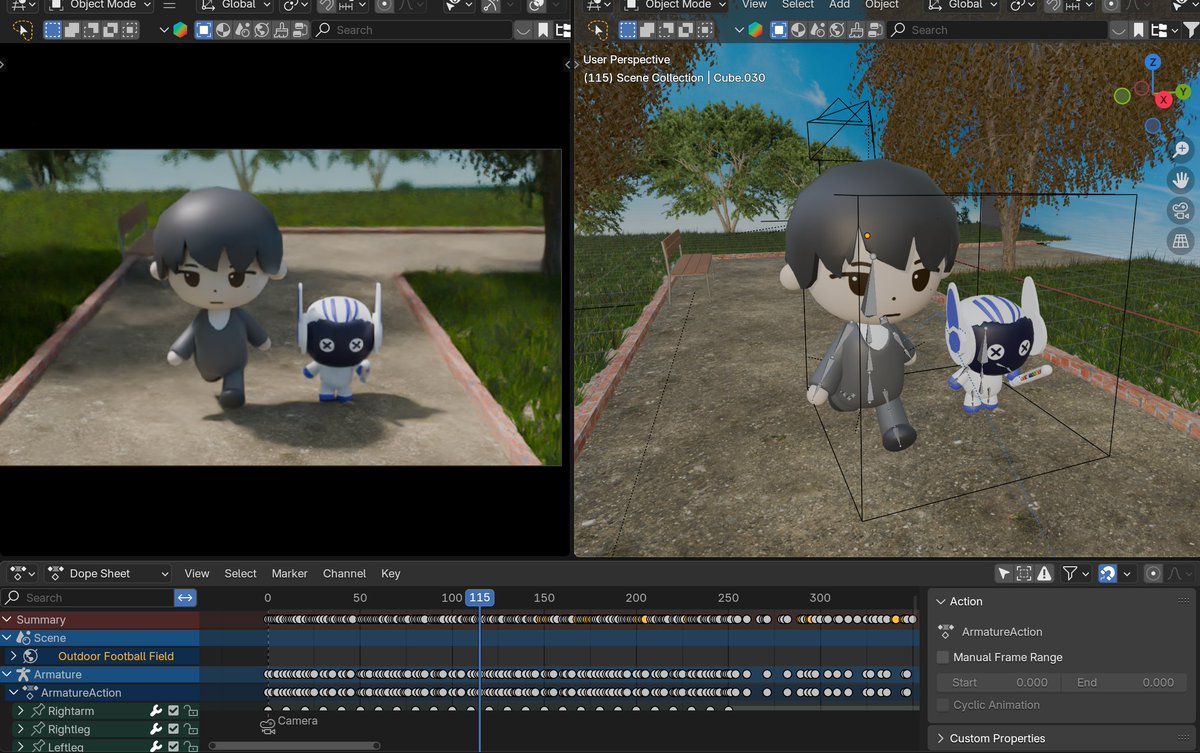Uncheck the Rightarm channel checkbox

click(173, 711)
